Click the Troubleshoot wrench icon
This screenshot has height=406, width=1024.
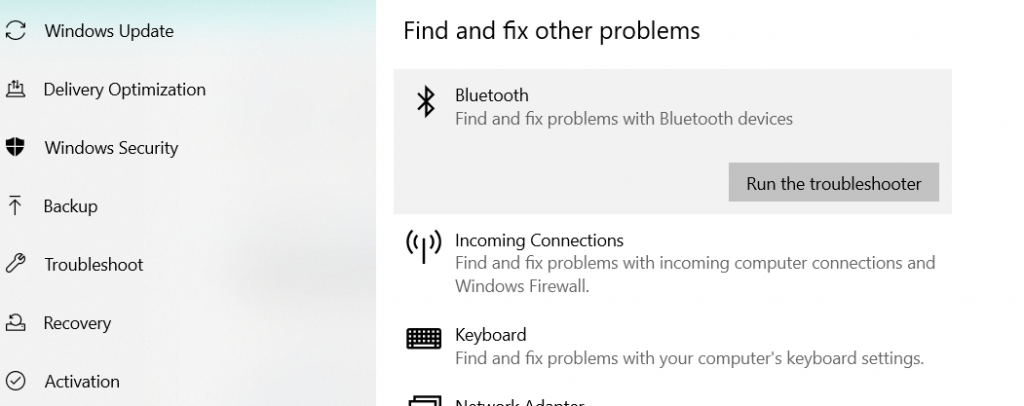14,265
